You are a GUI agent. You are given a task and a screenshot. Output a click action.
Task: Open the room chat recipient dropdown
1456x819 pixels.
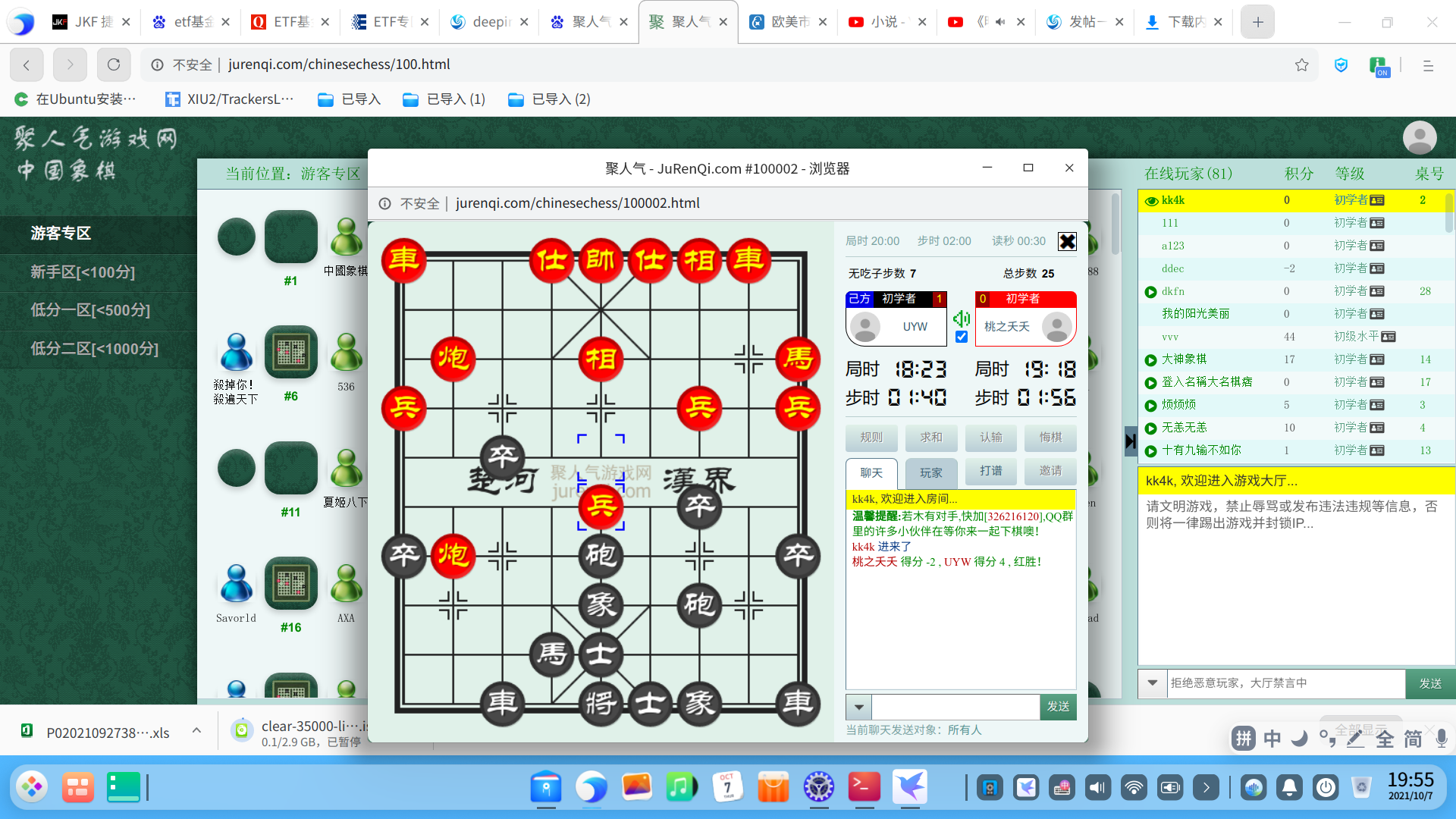[858, 707]
